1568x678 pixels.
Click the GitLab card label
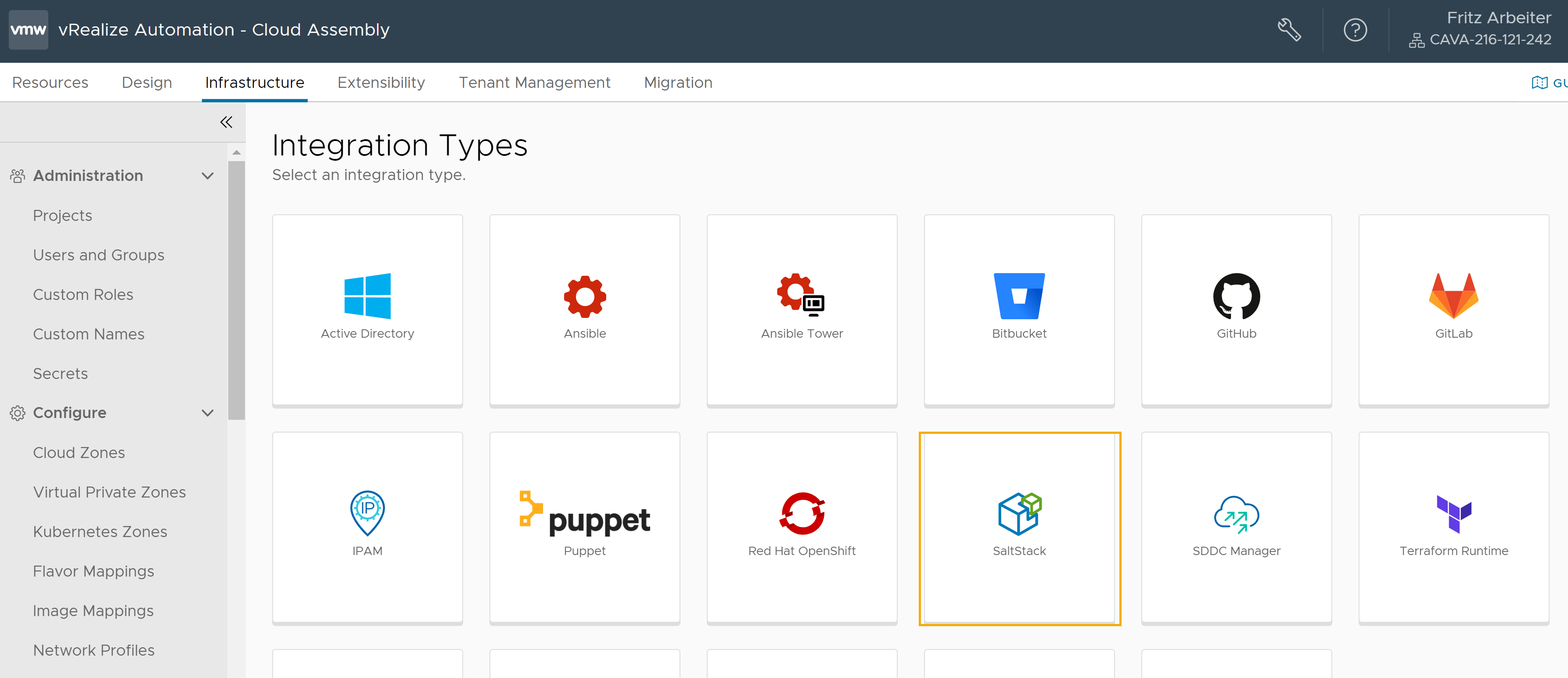click(x=1453, y=334)
